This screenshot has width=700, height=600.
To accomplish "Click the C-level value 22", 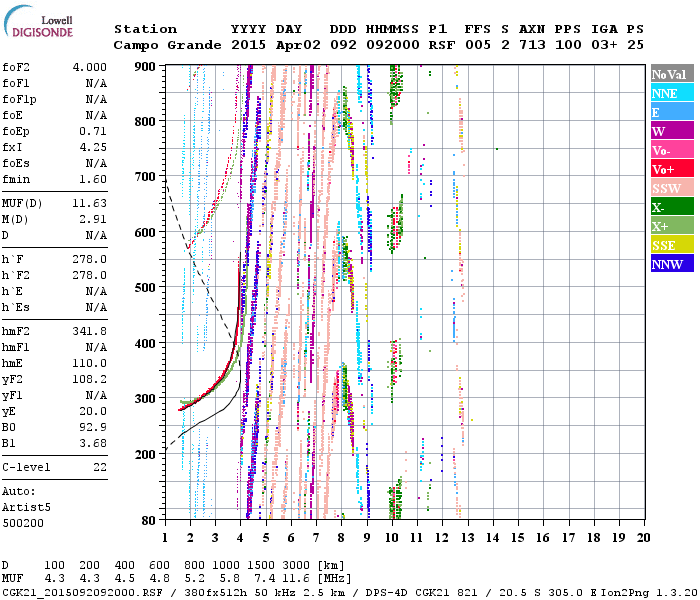I will tap(100, 467).
